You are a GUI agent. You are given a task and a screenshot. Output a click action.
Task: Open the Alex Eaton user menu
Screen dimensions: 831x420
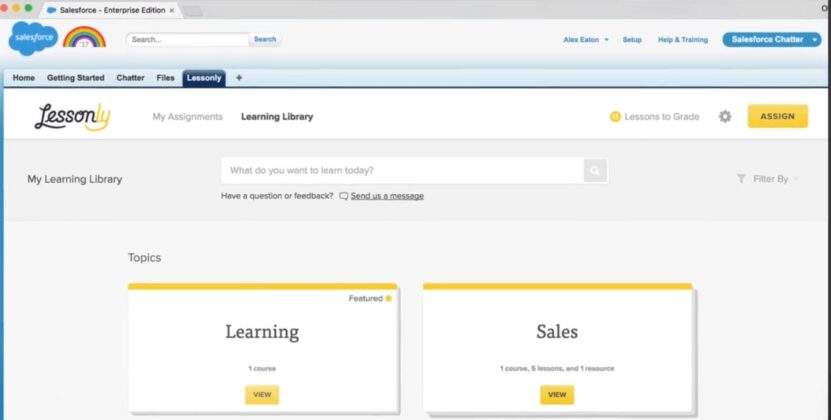586,40
